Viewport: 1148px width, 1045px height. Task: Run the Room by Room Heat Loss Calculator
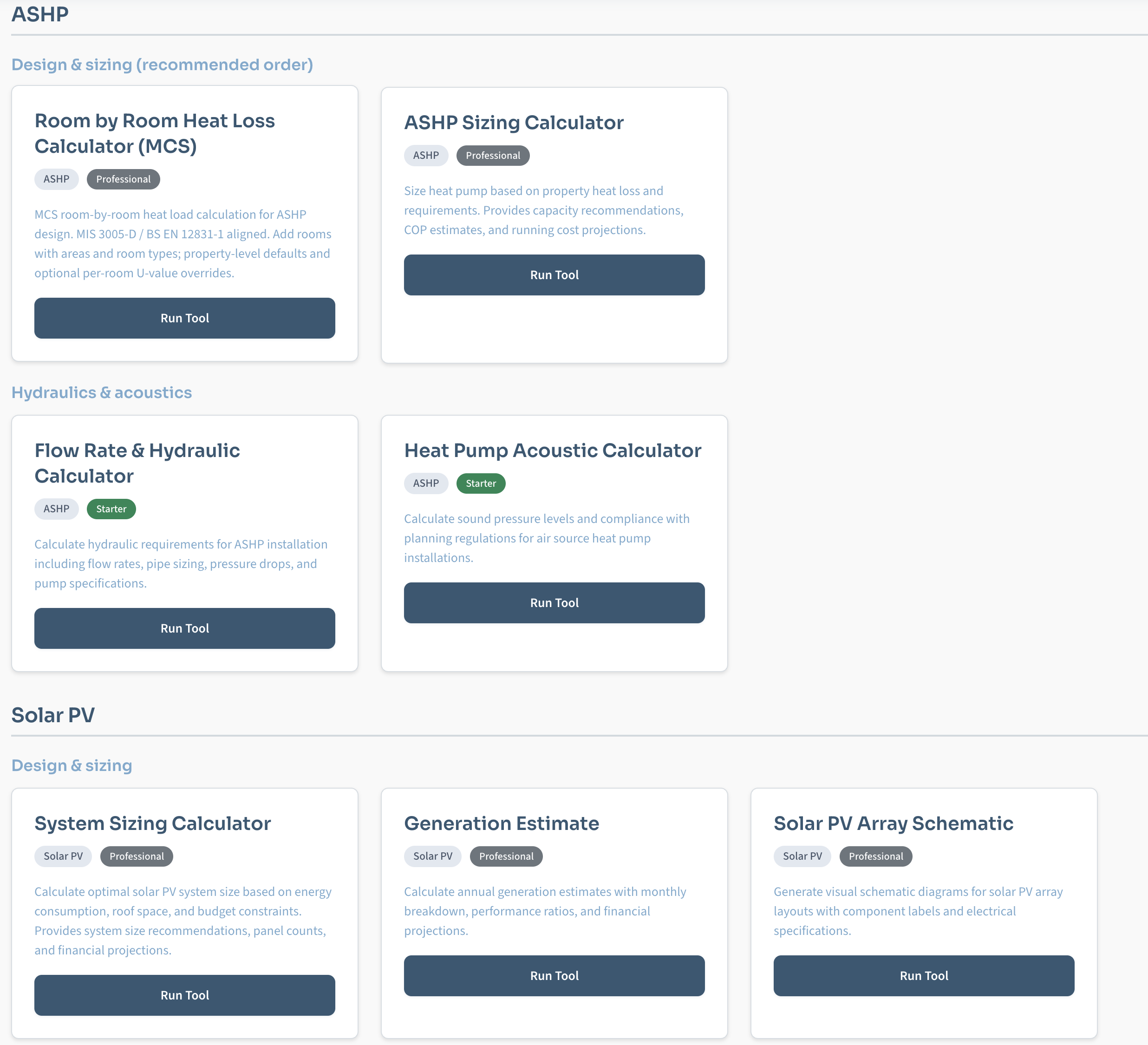(184, 318)
